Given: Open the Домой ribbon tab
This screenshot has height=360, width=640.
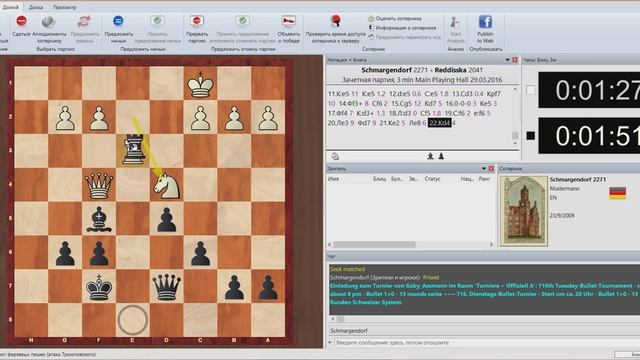Looking at the screenshot, I should (11, 7).
